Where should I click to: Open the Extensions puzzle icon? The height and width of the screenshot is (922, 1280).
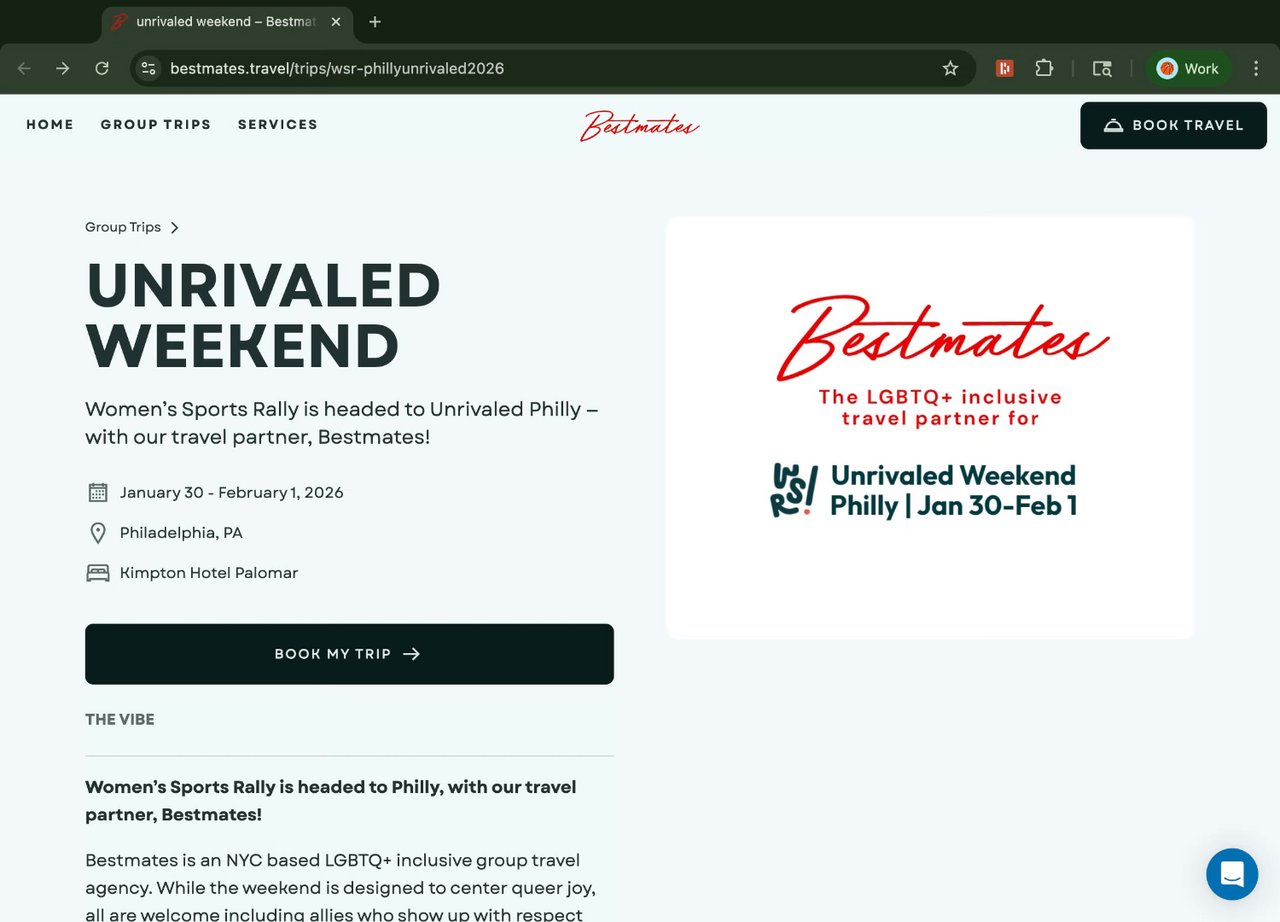1044,68
